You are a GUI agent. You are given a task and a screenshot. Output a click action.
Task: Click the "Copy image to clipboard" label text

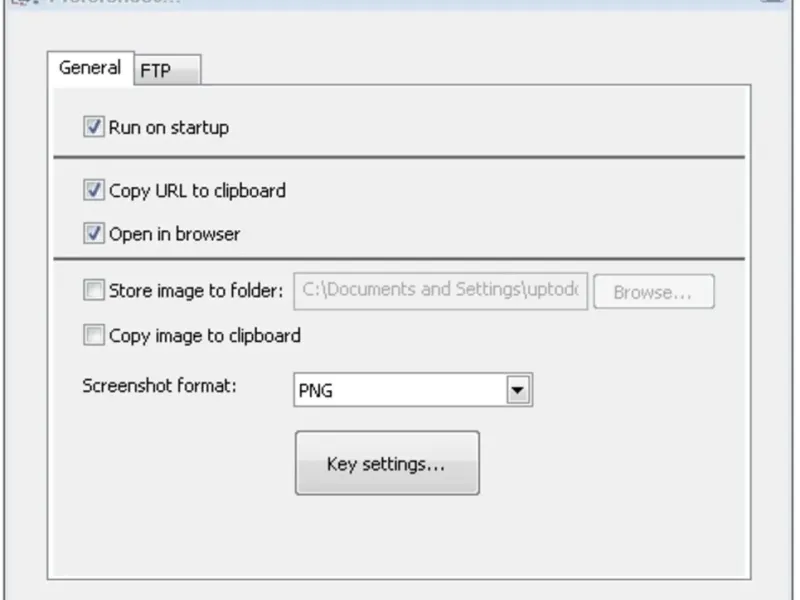click(205, 336)
